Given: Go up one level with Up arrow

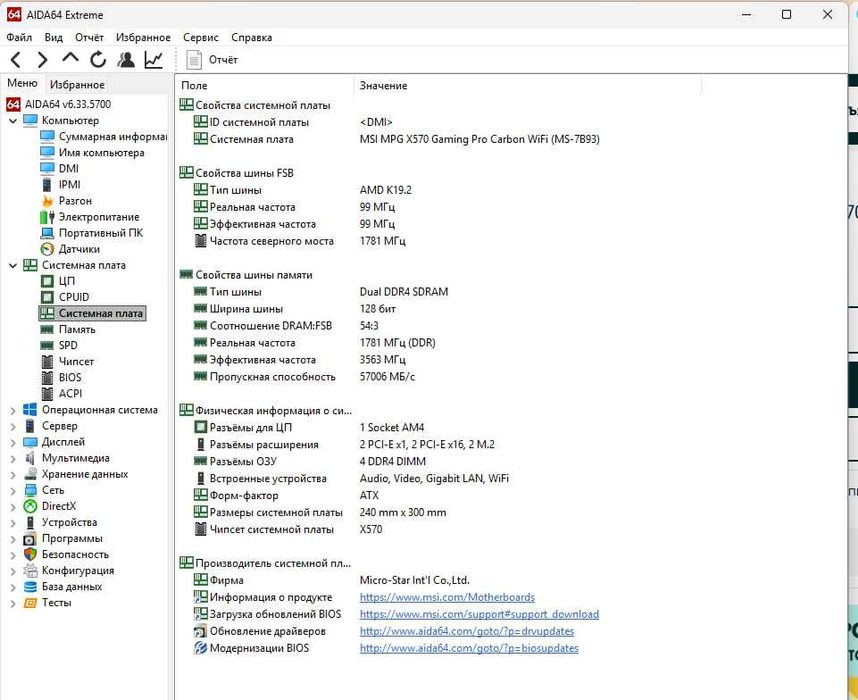Looking at the screenshot, I should [70, 59].
